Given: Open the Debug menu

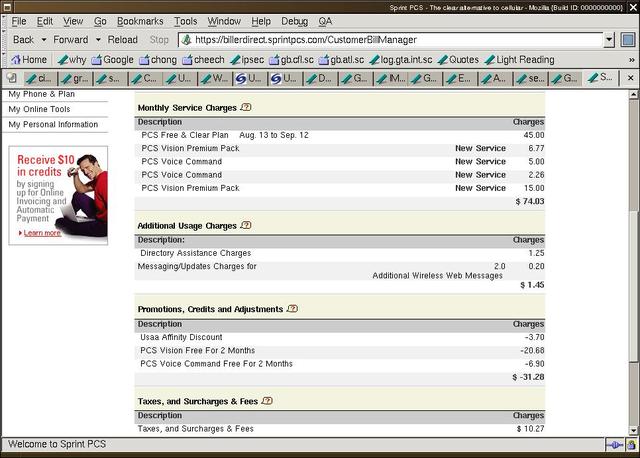Looking at the screenshot, I should [294, 21].
